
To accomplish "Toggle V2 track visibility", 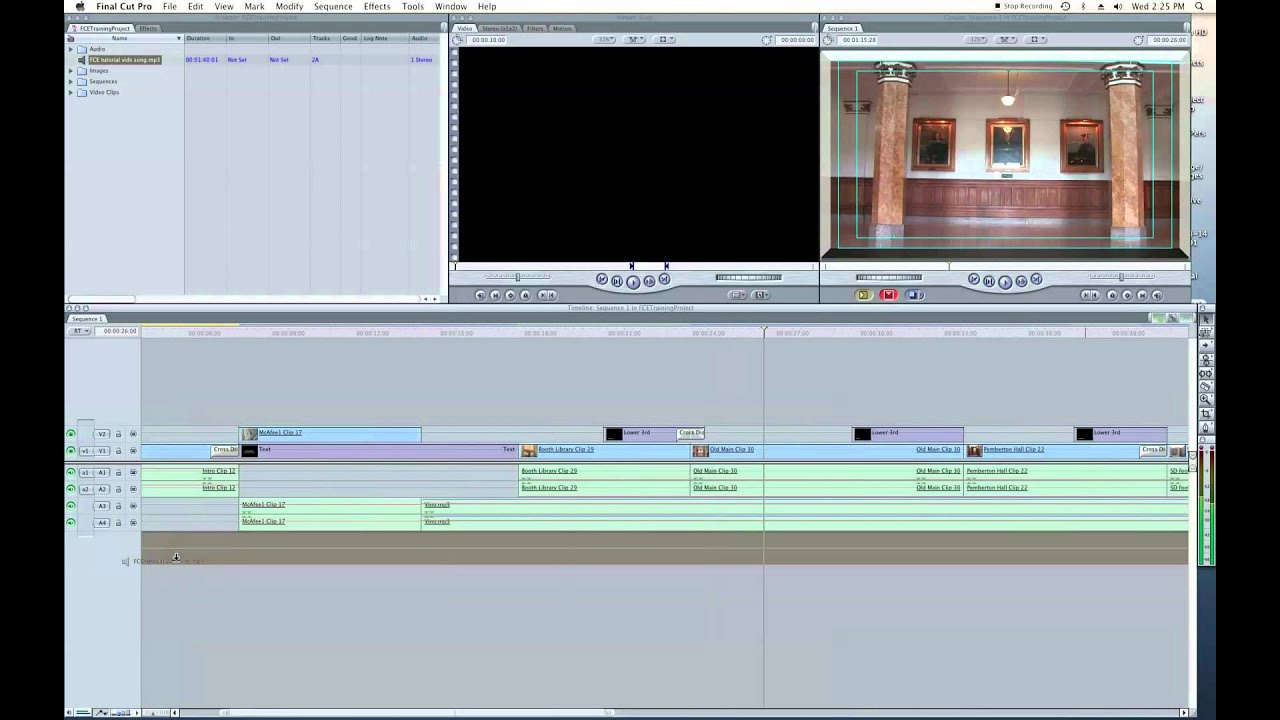I will [70, 434].
